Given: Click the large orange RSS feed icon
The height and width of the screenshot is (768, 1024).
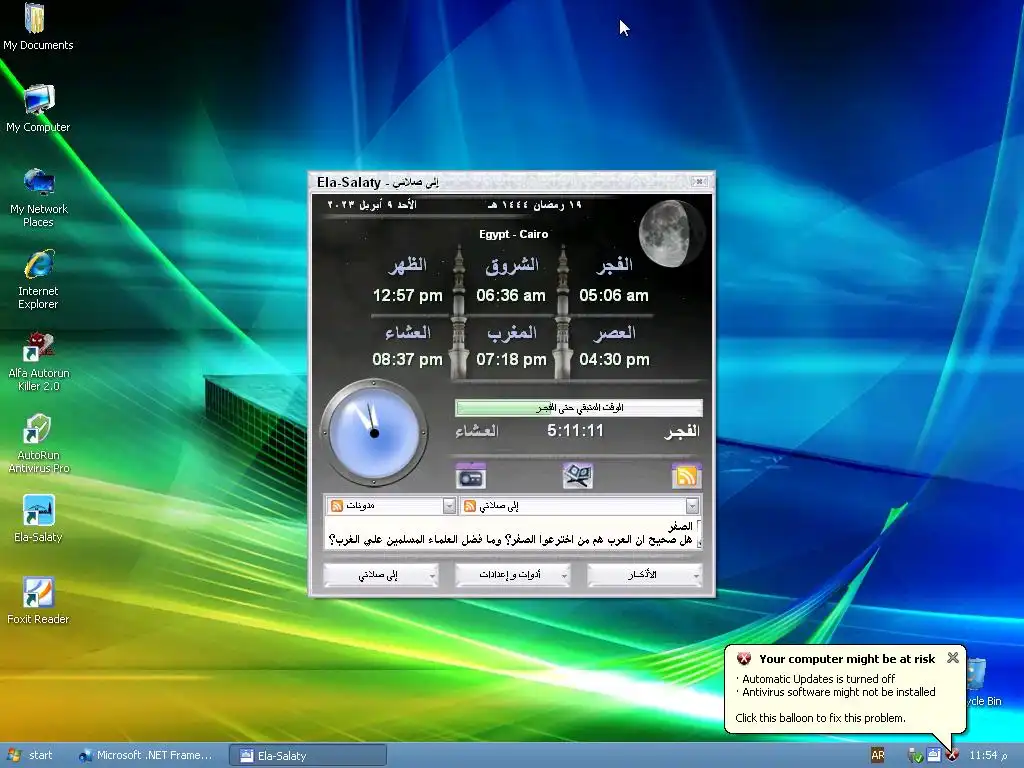Looking at the screenshot, I should click(686, 475).
